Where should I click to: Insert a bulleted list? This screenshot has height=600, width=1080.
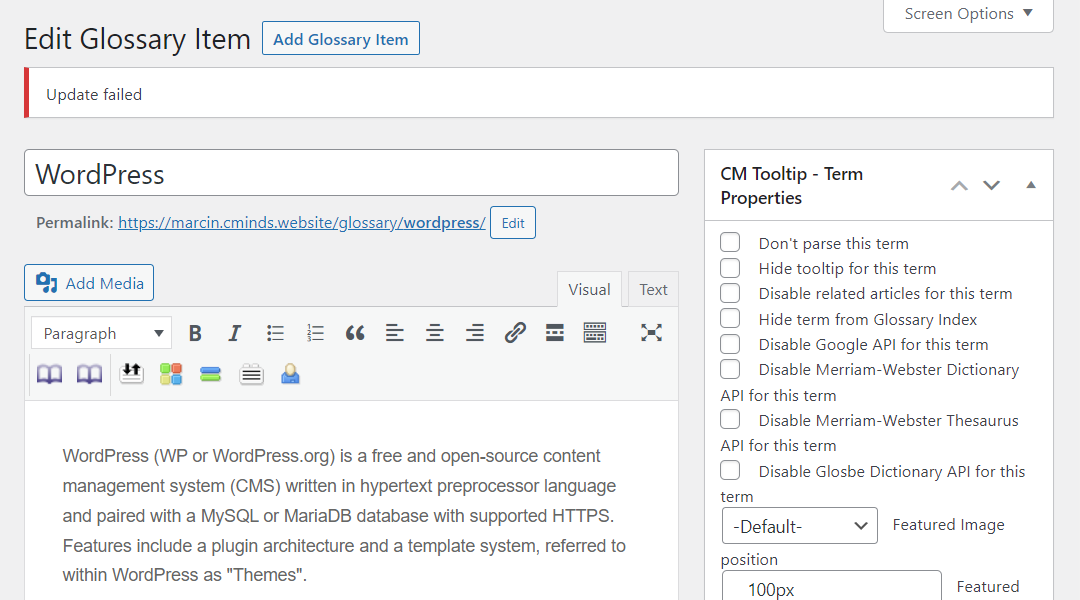(275, 333)
